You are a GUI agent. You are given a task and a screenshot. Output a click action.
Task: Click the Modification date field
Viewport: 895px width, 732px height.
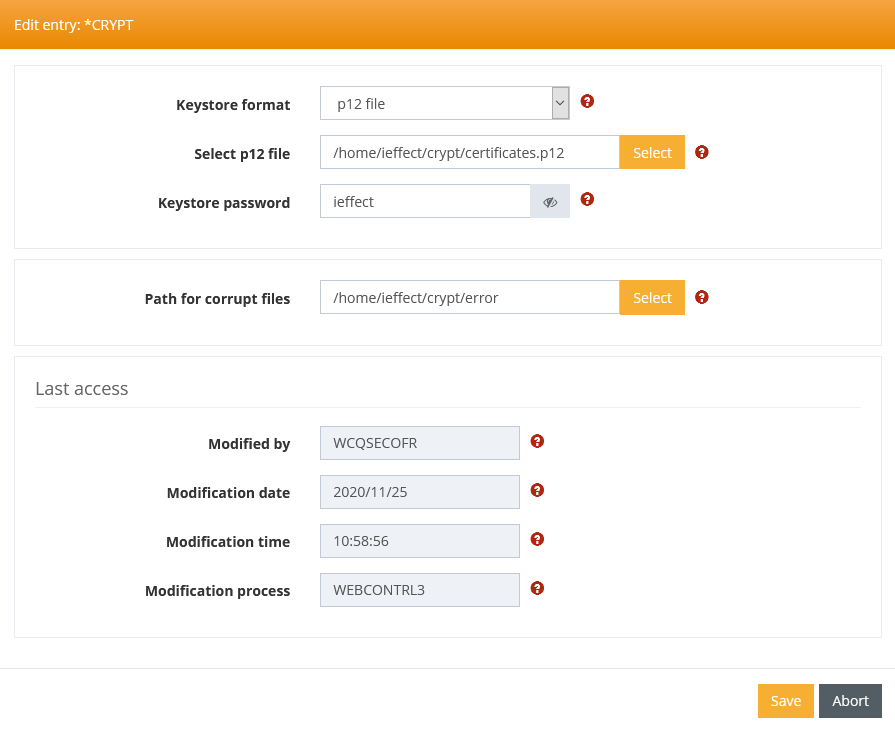[x=420, y=492]
